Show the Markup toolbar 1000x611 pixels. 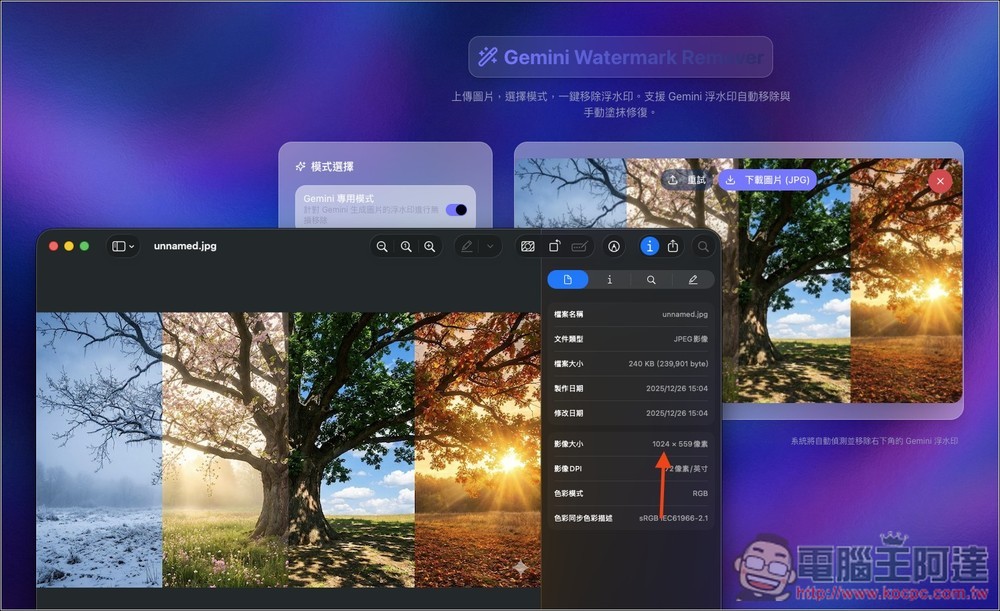point(614,246)
